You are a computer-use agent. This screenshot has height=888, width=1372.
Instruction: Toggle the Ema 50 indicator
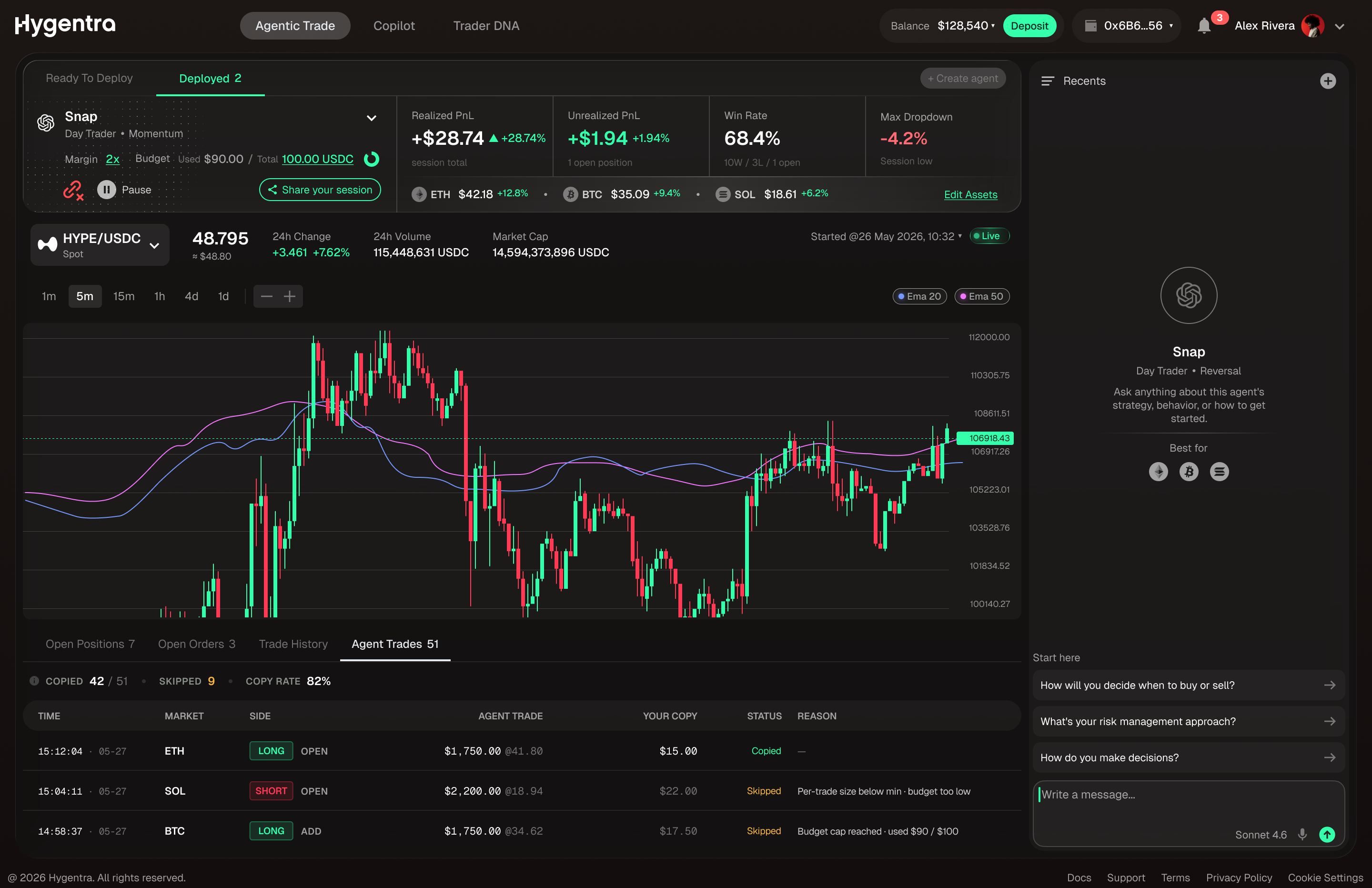point(981,296)
